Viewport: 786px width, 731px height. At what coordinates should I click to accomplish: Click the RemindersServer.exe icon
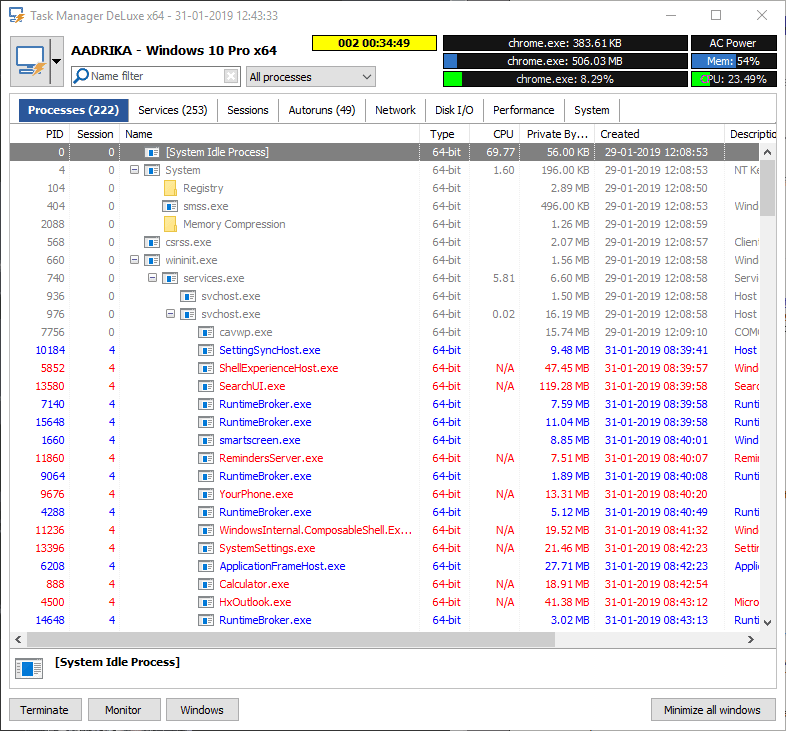tap(206, 458)
